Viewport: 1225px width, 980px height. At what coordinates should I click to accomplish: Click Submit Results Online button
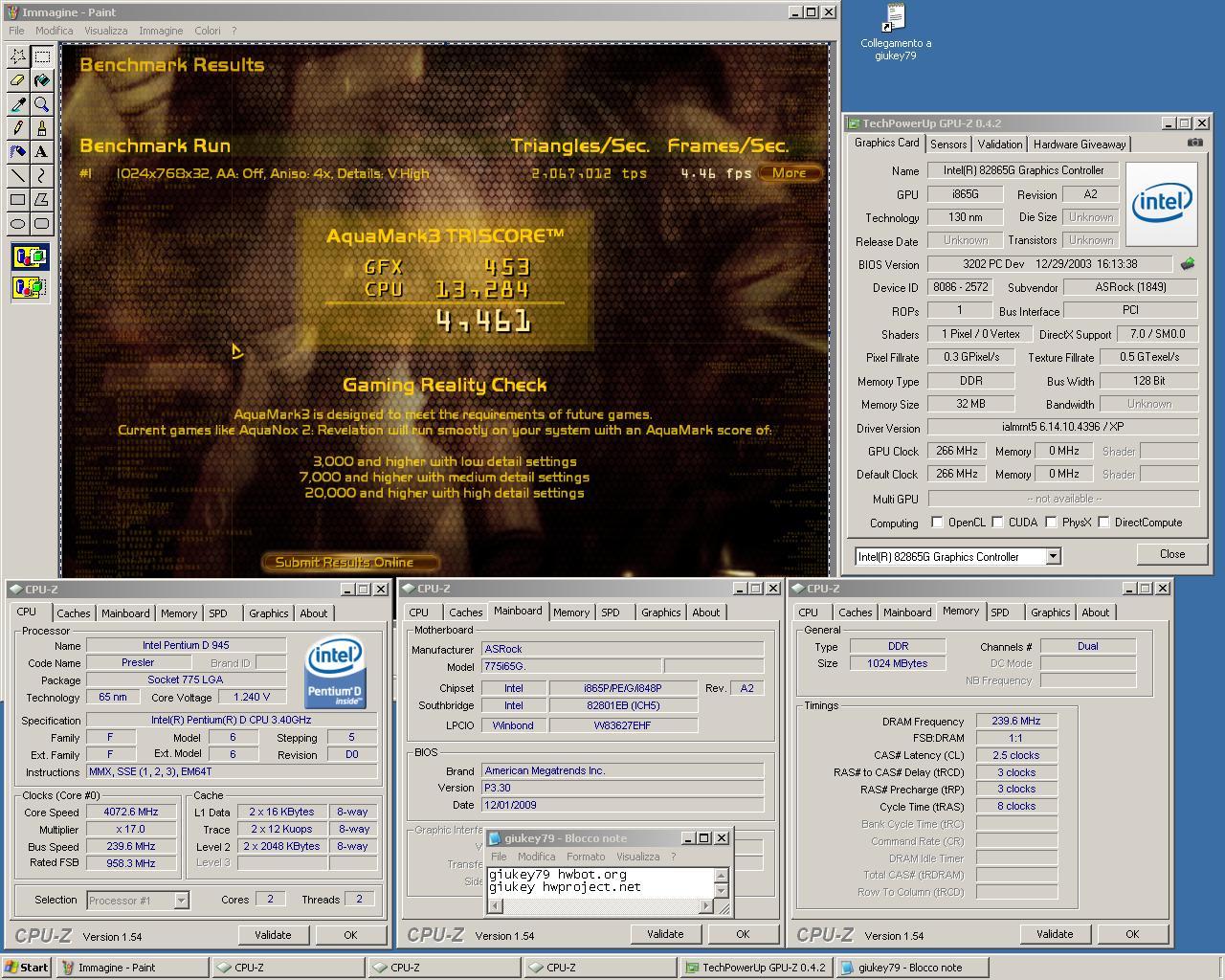click(x=349, y=563)
